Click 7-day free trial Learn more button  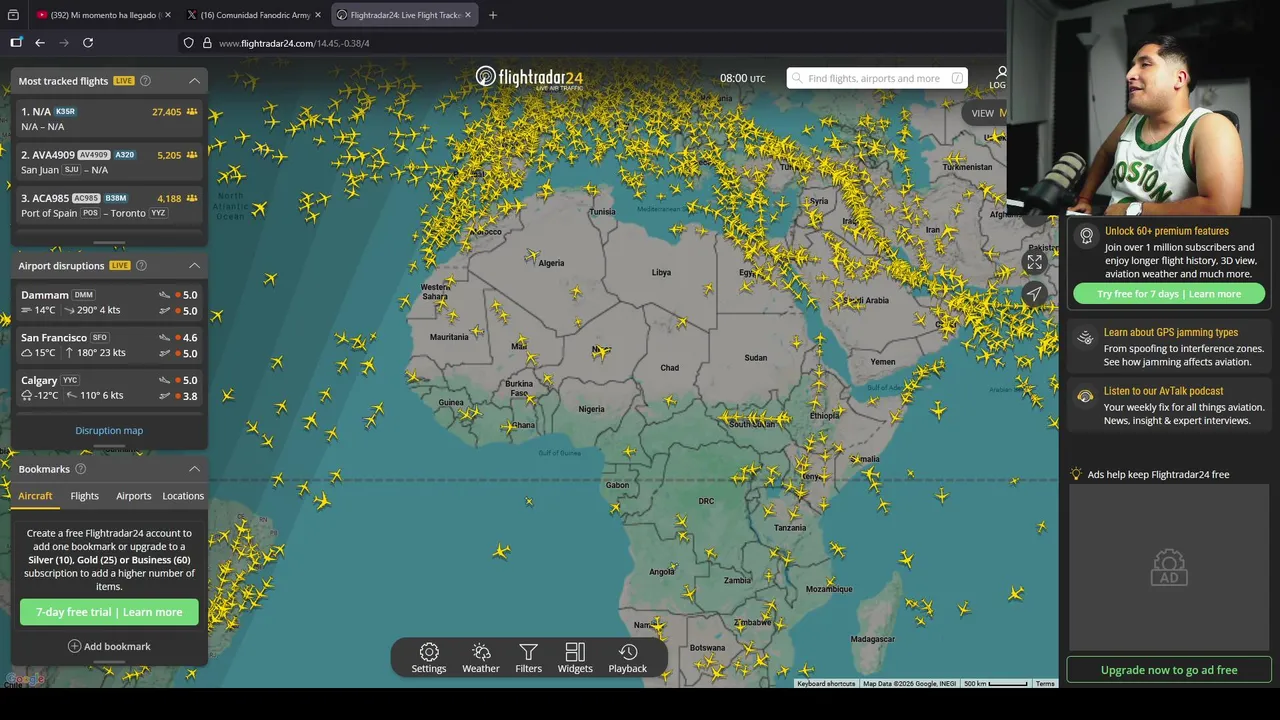tap(109, 612)
